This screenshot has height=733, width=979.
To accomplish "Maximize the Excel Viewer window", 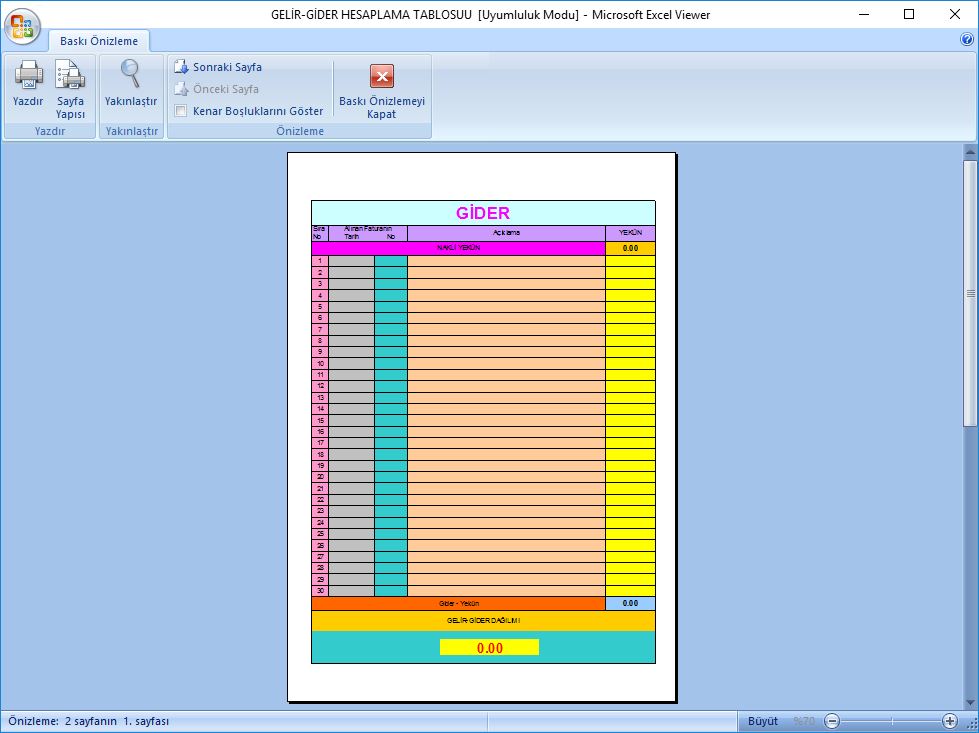I will click(909, 14).
